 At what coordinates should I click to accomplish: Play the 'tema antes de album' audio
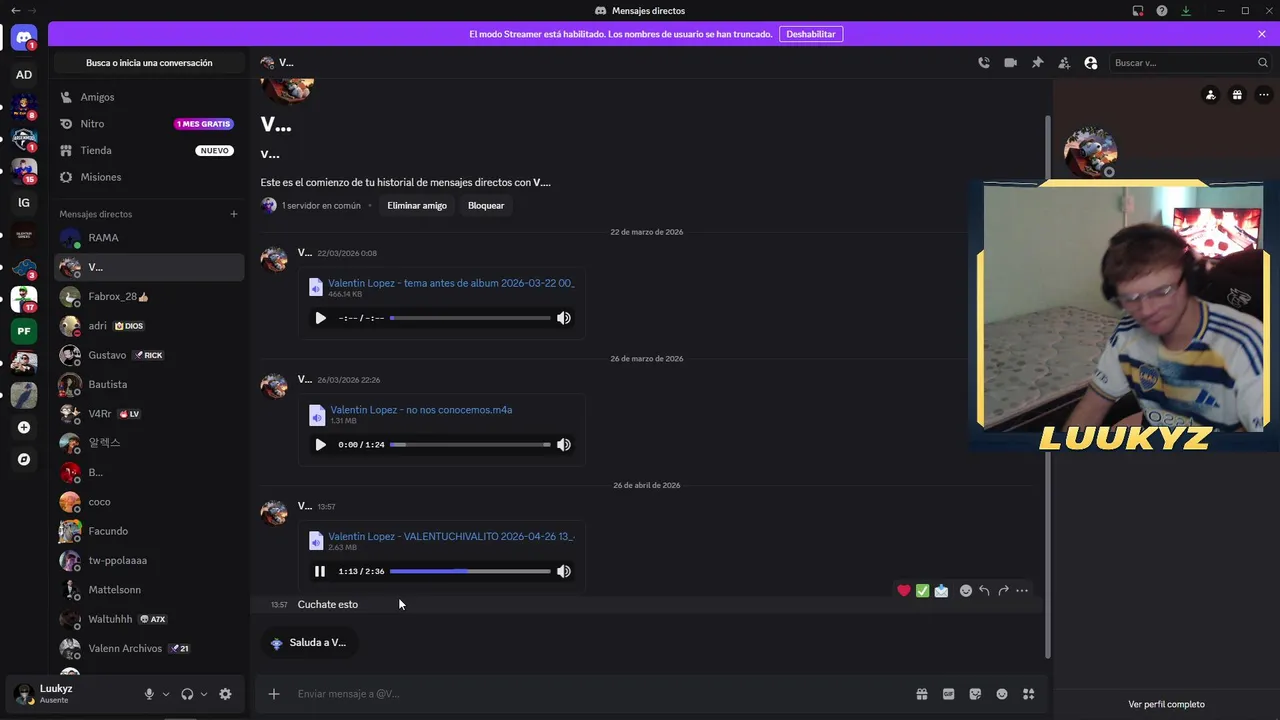pyautogui.click(x=320, y=318)
